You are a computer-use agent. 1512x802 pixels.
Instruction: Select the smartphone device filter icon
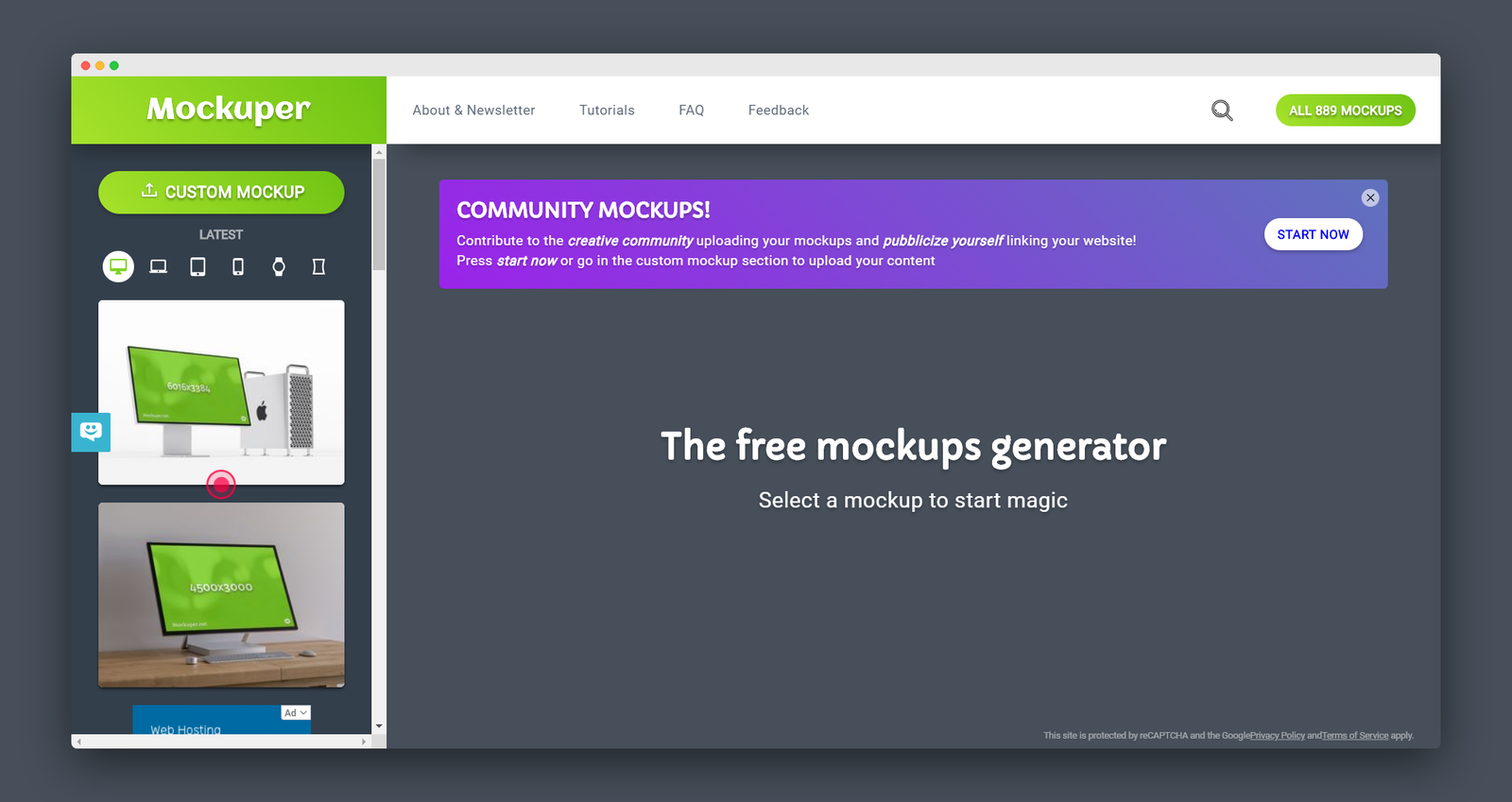238,267
